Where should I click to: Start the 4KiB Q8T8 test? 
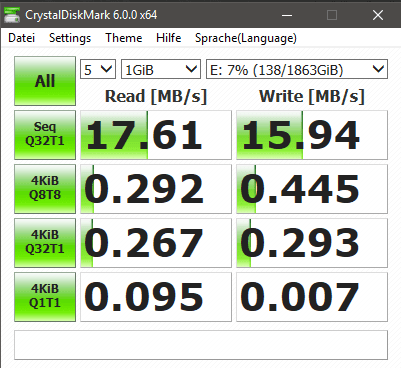(x=45, y=189)
